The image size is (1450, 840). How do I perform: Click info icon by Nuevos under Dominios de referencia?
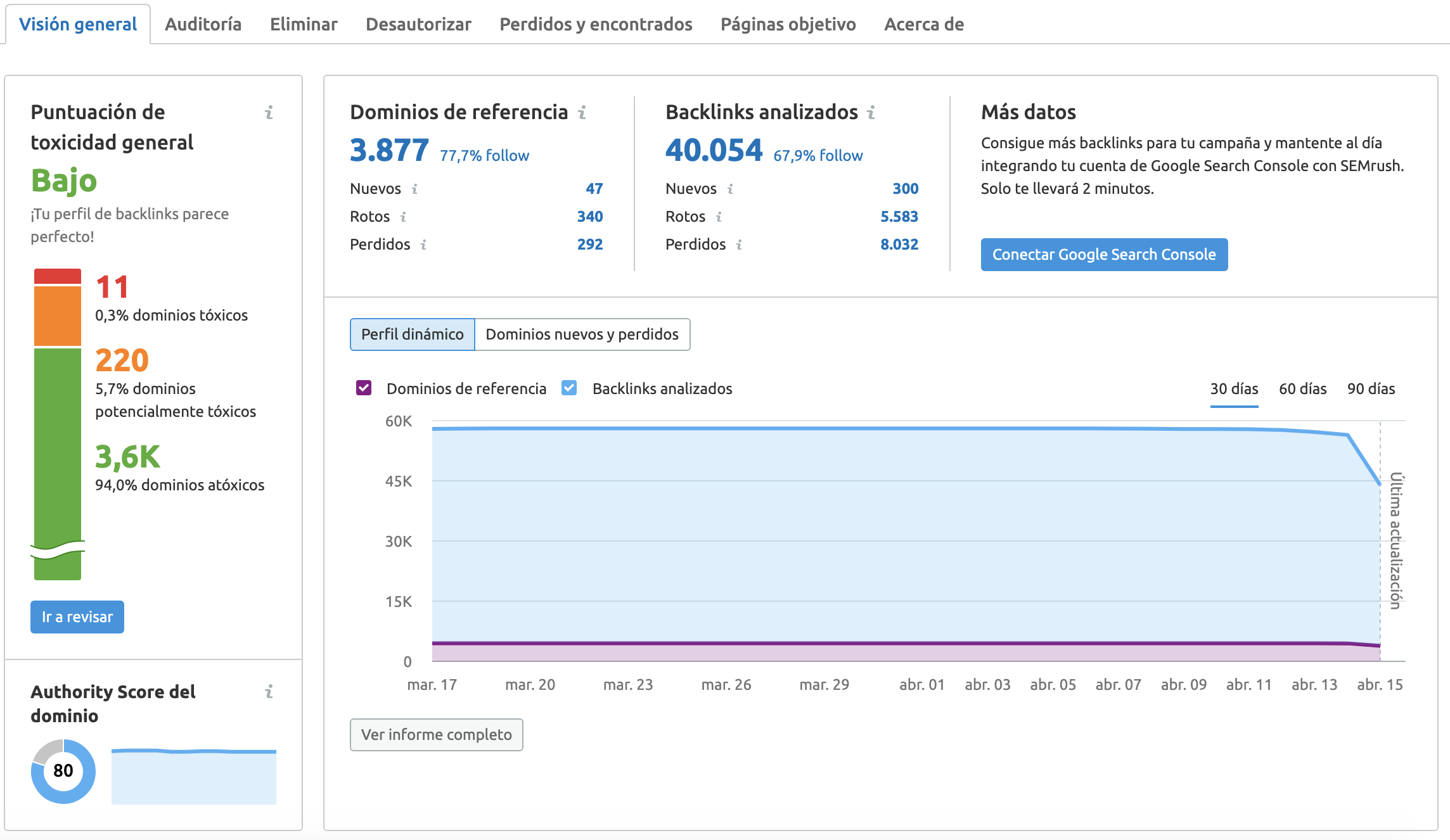point(415,189)
